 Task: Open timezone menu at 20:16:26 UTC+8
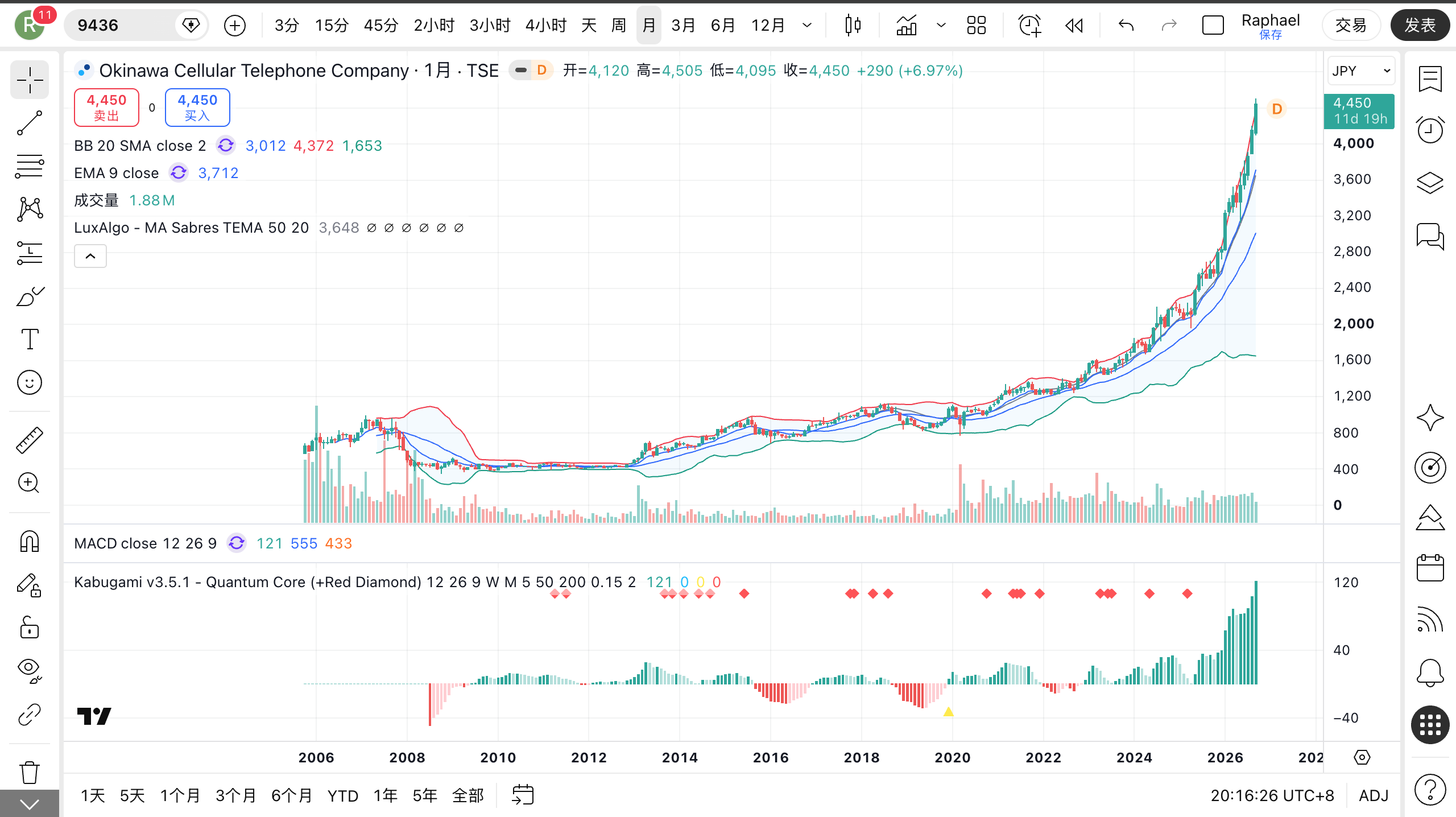pos(1272,795)
